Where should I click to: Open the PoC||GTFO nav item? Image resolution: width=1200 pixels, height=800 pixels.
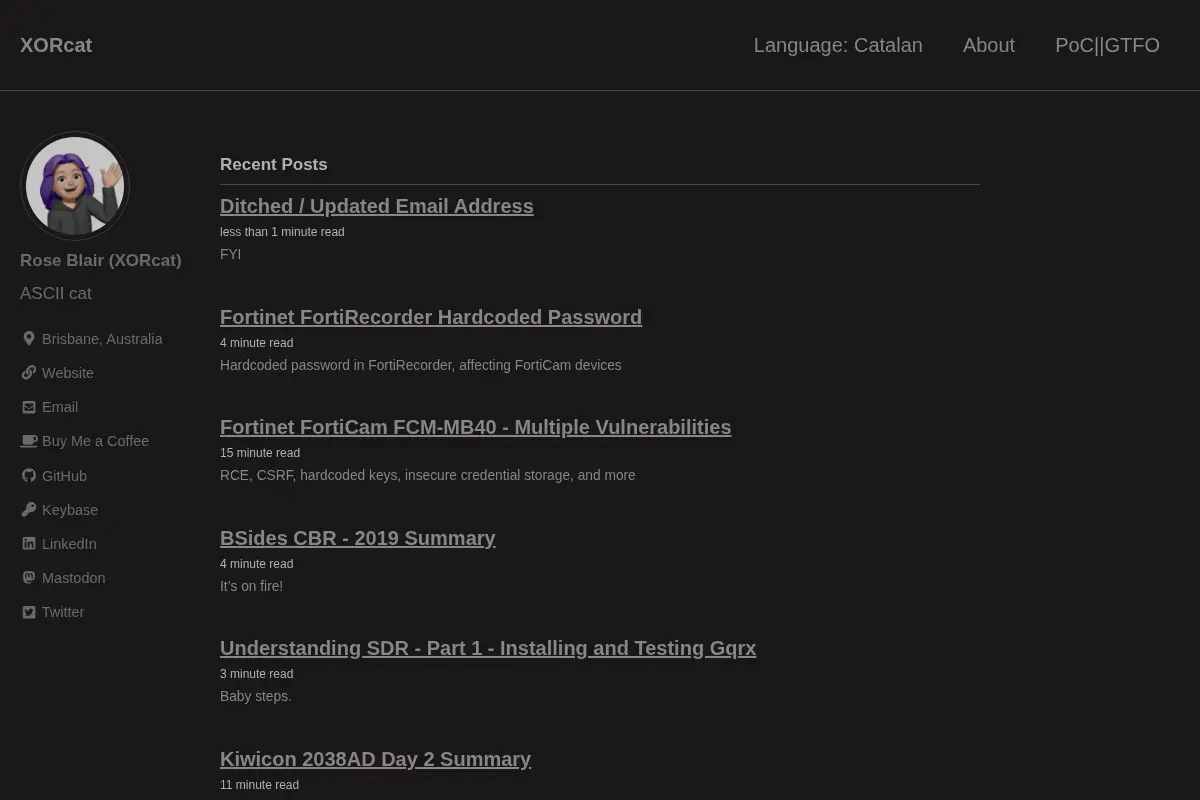coord(1107,45)
